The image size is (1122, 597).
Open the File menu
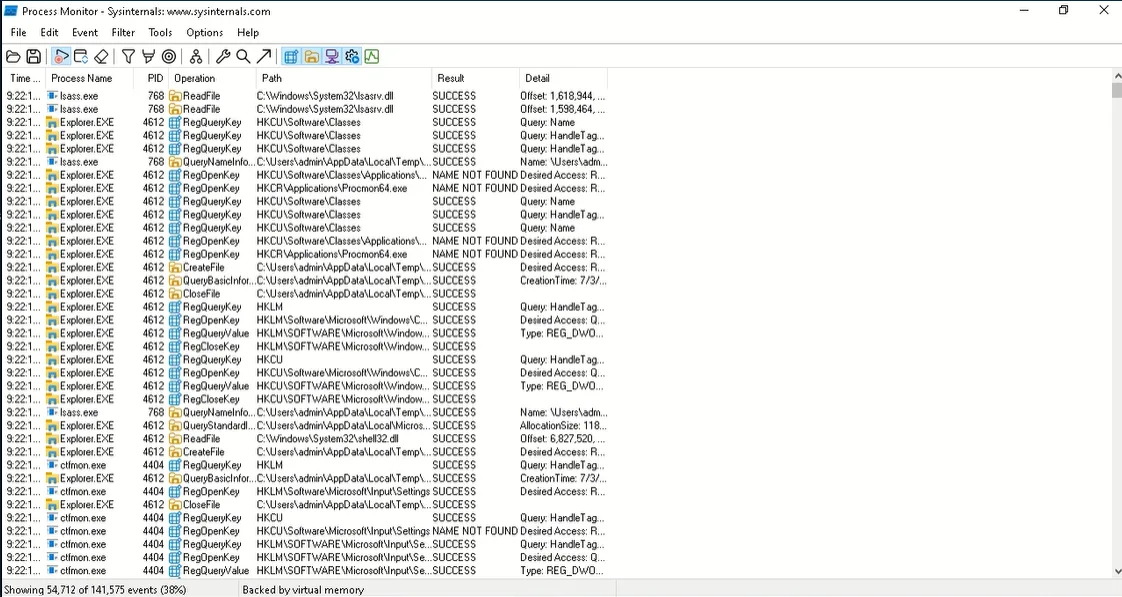coord(19,32)
